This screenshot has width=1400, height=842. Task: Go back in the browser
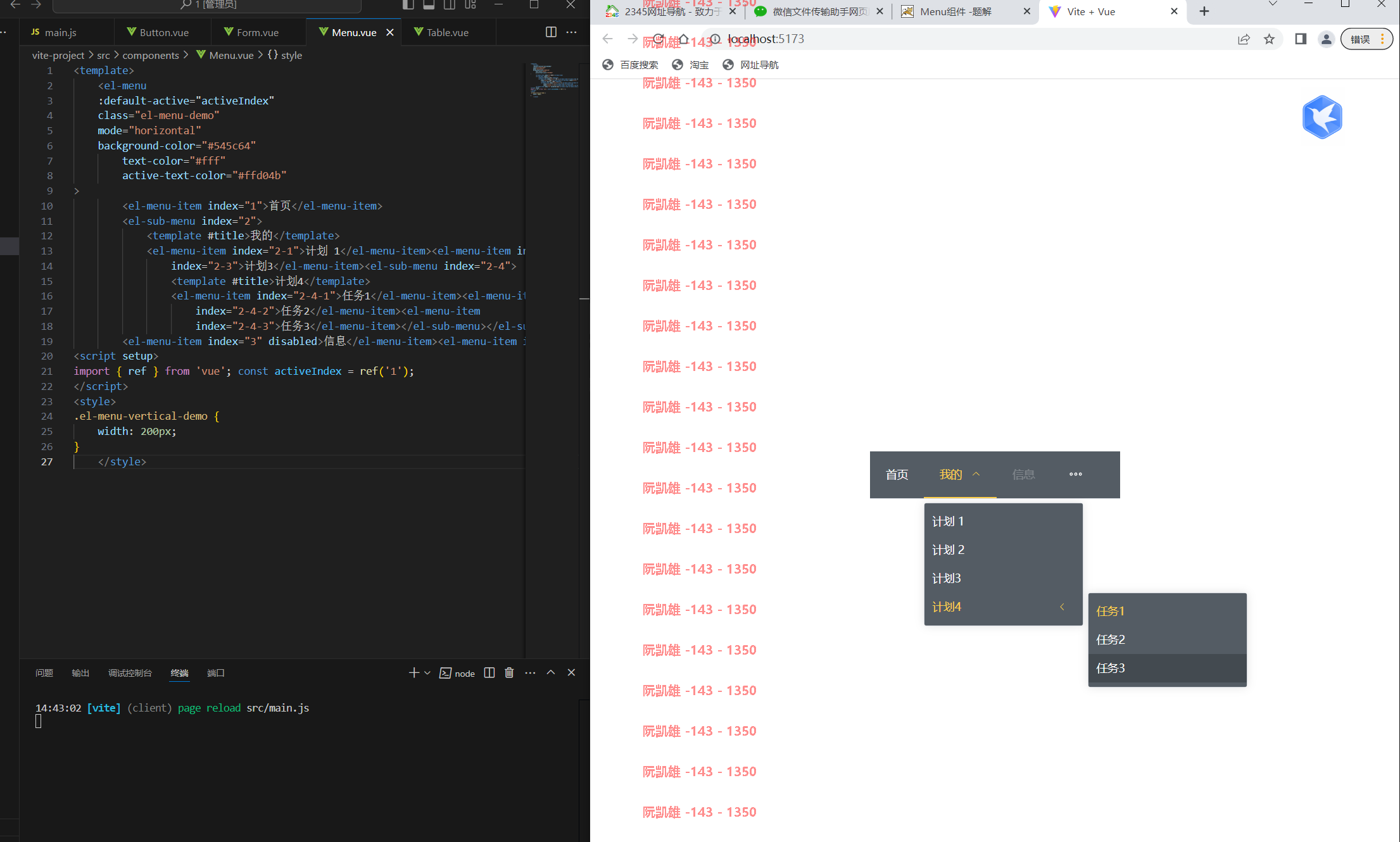(x=608, y=39)
